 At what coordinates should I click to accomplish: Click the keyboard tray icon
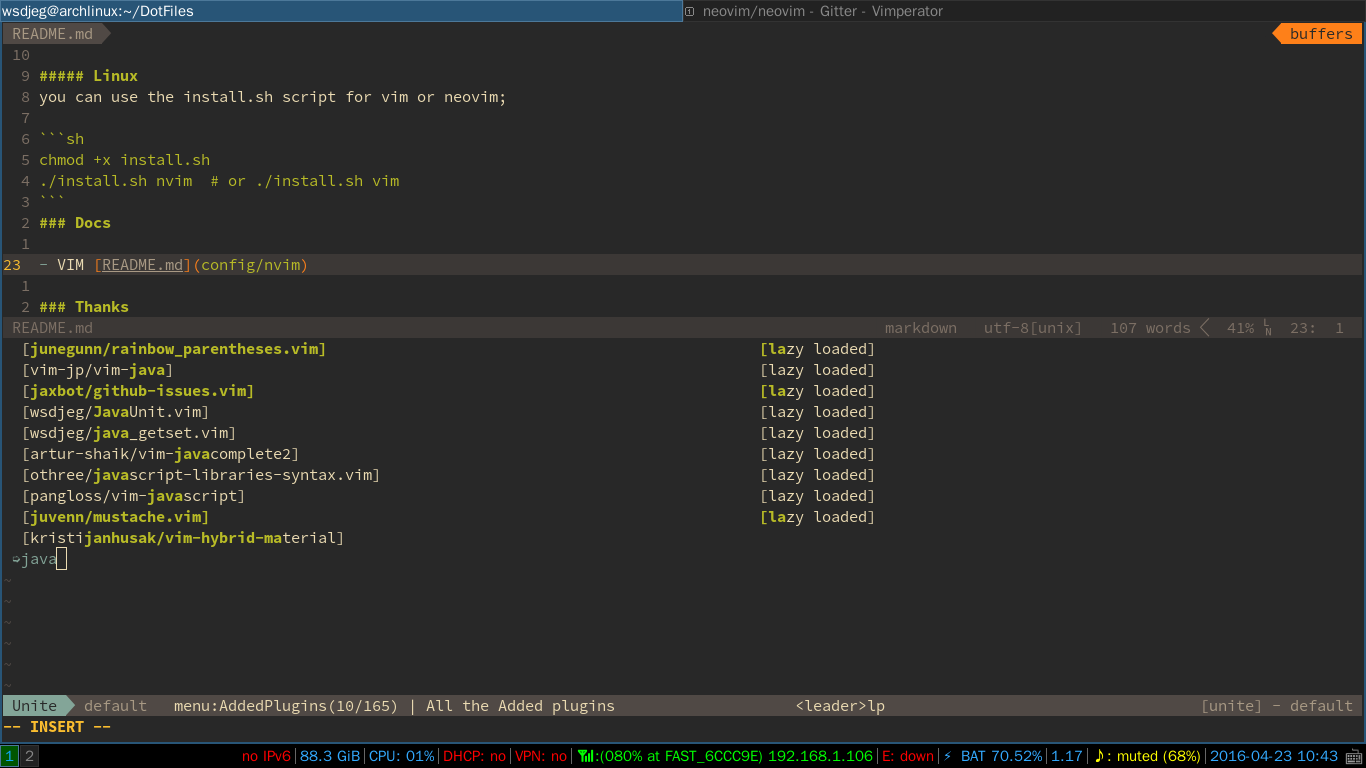click(1353, 756)
